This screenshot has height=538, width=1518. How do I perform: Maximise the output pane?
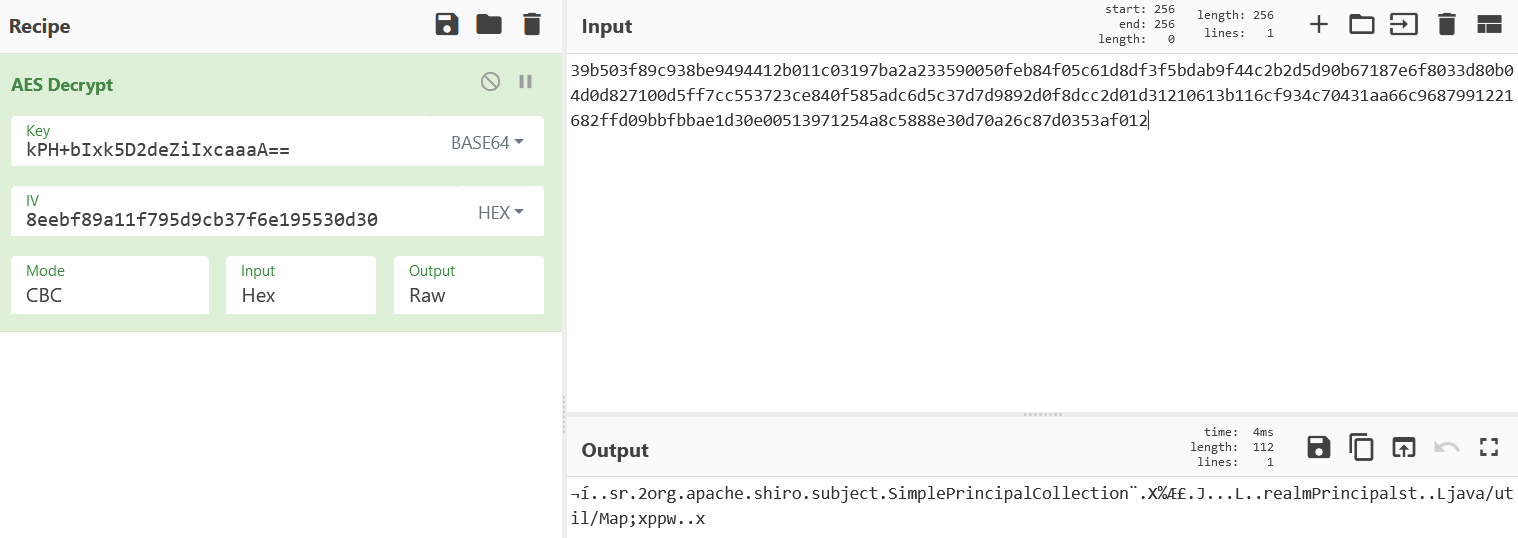pyautogui.click(x=1489, y=447)
